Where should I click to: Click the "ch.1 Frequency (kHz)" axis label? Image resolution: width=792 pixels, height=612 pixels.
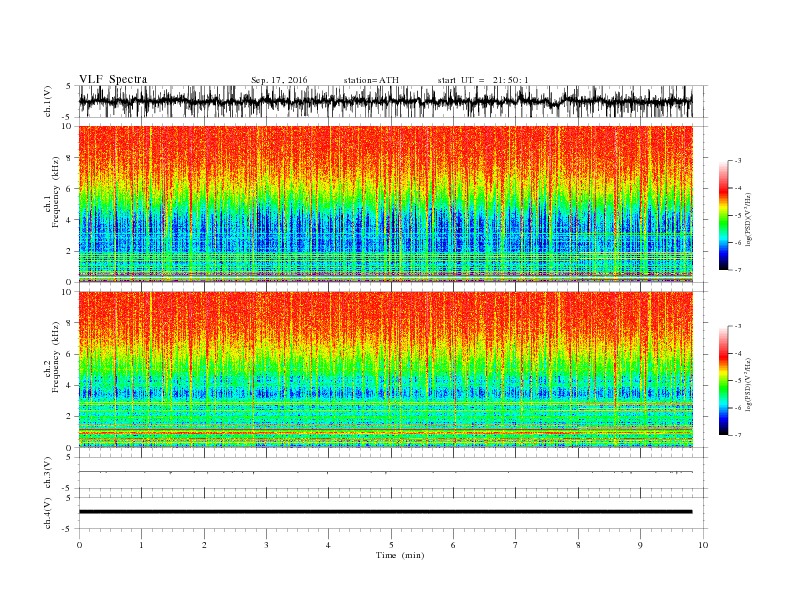52,192
